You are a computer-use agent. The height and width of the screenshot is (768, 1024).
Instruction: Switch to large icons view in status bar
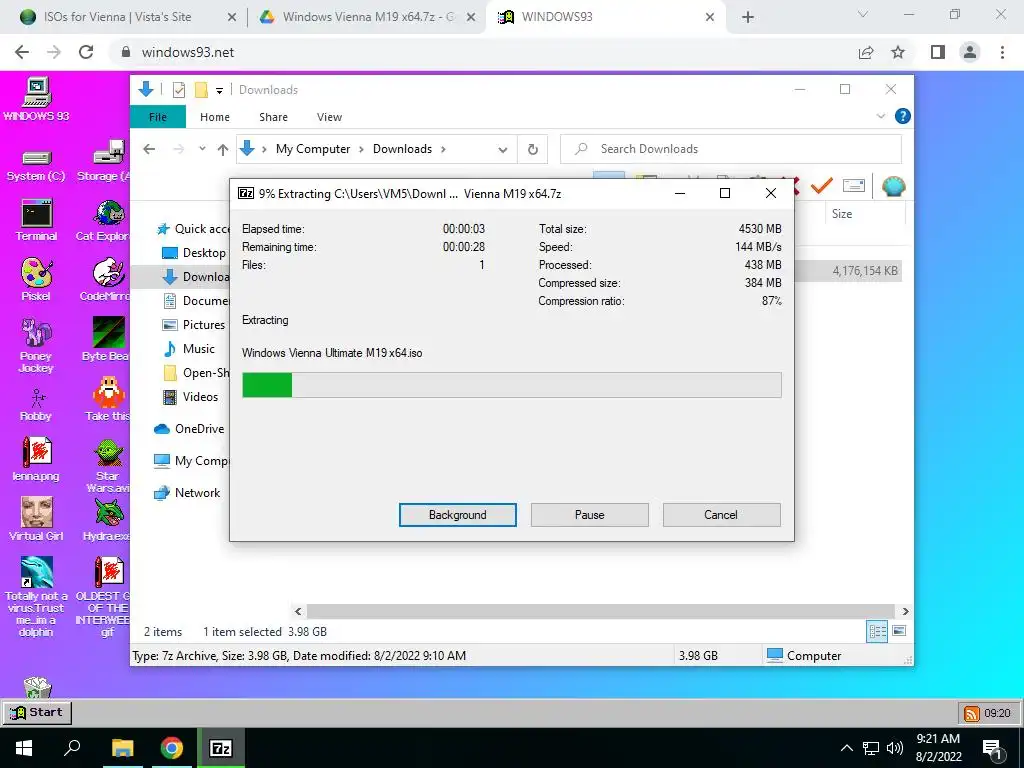click(x=899, y=631)
